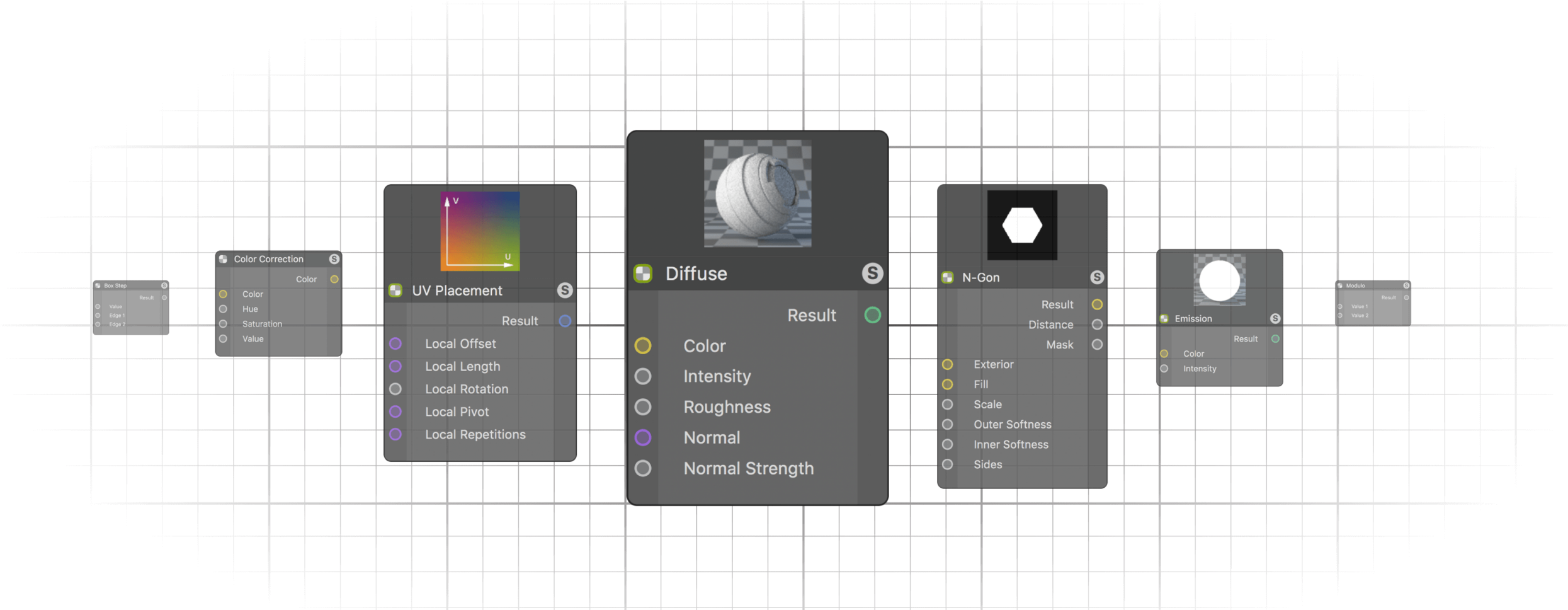Click the UV Placement Result output port
The image size is (1568, 610).
point(565,321)
